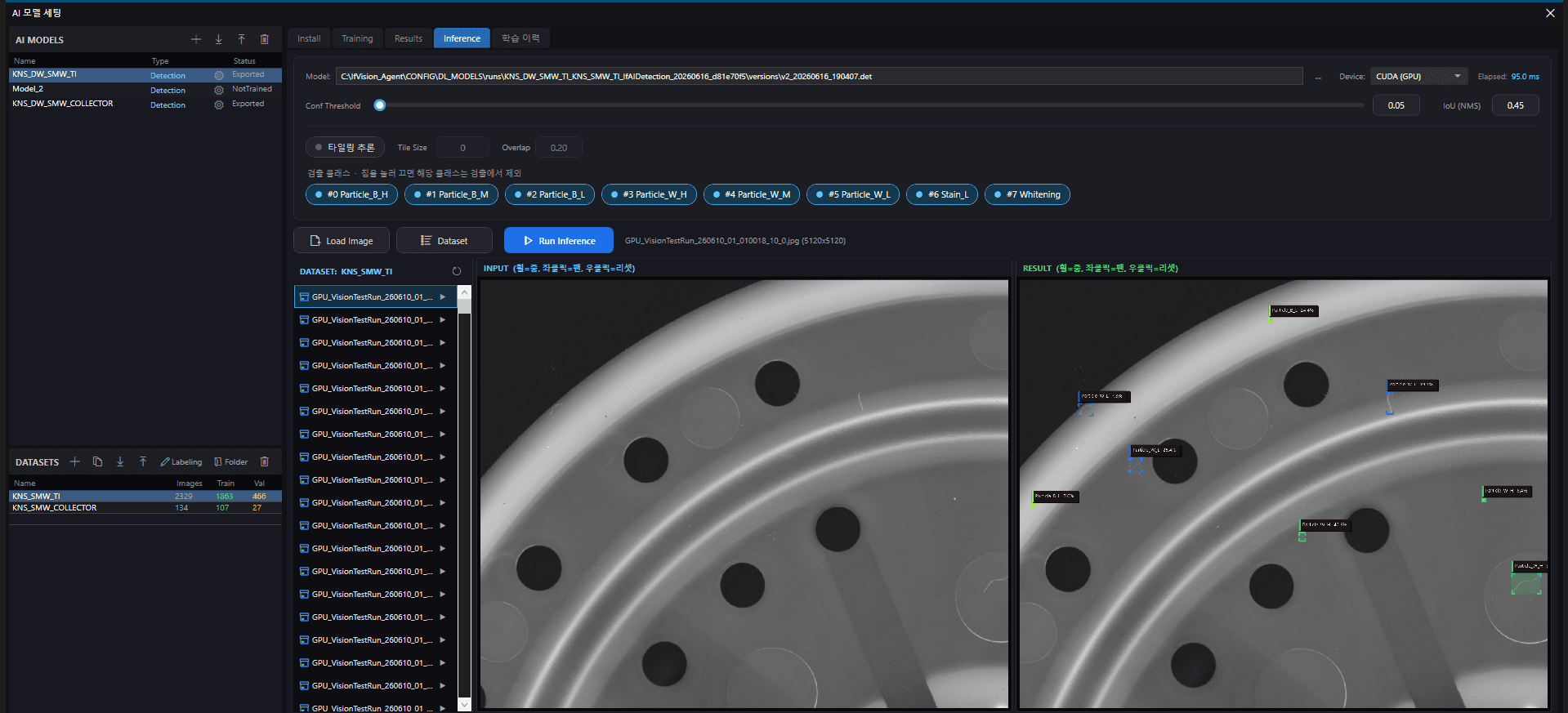The image size is (1568, 713).
Task: Open settings gear for Model_2
Action: coord(219,90)
